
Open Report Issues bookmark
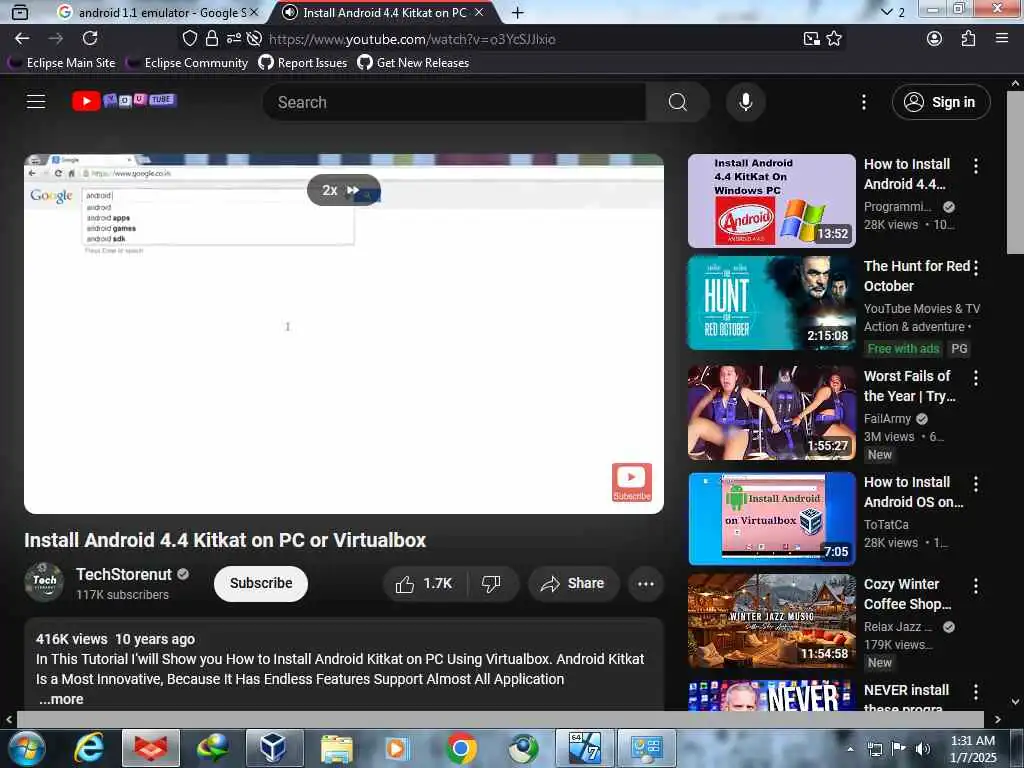point(302,63)
